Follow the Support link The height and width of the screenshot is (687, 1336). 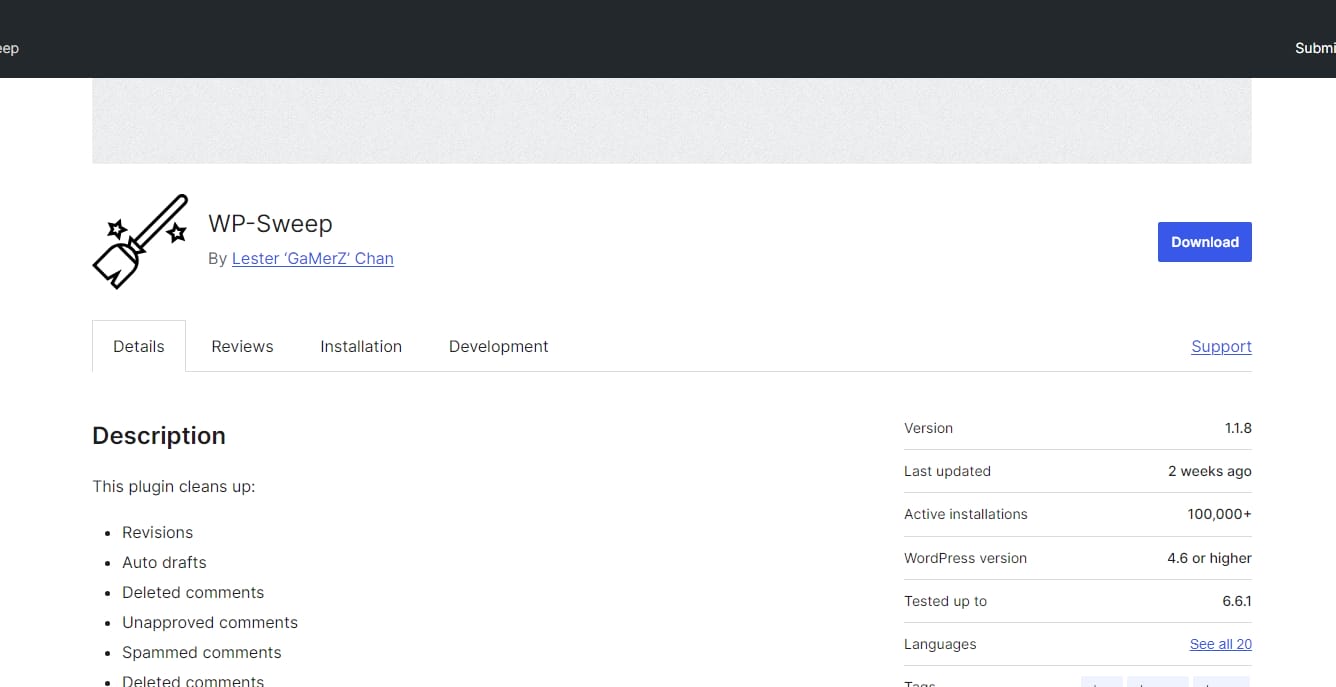click(x=1221, y=346)
